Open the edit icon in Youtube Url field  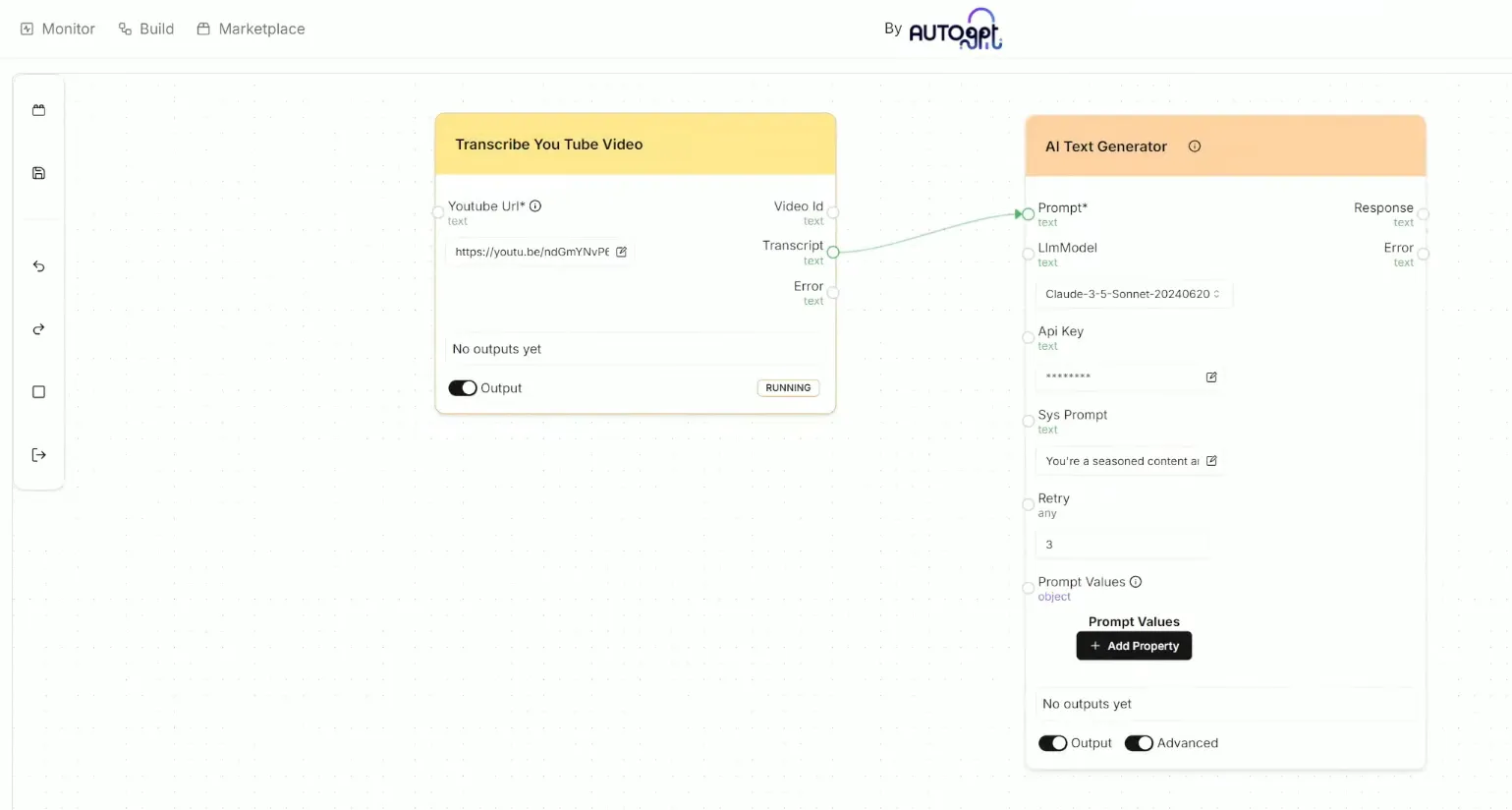pyautogui.click(x=621, y=252)
